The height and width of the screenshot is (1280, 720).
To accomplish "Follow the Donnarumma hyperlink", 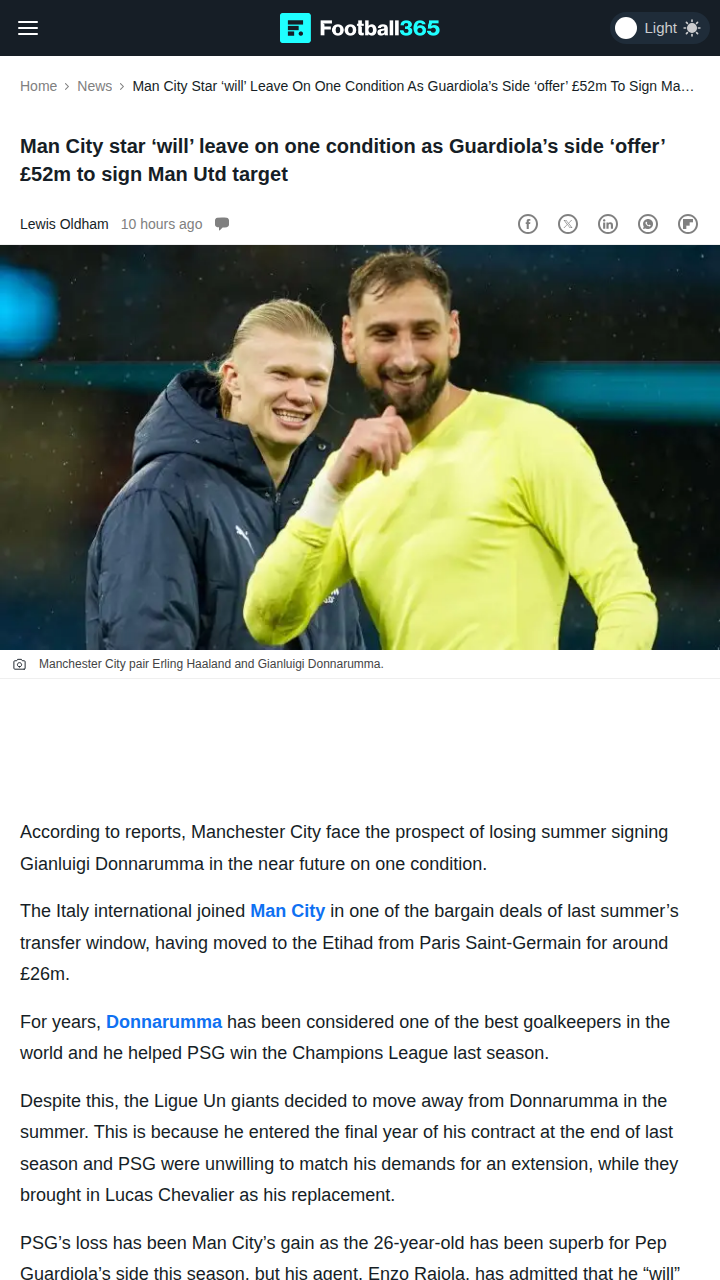I will pos(164,1022).
